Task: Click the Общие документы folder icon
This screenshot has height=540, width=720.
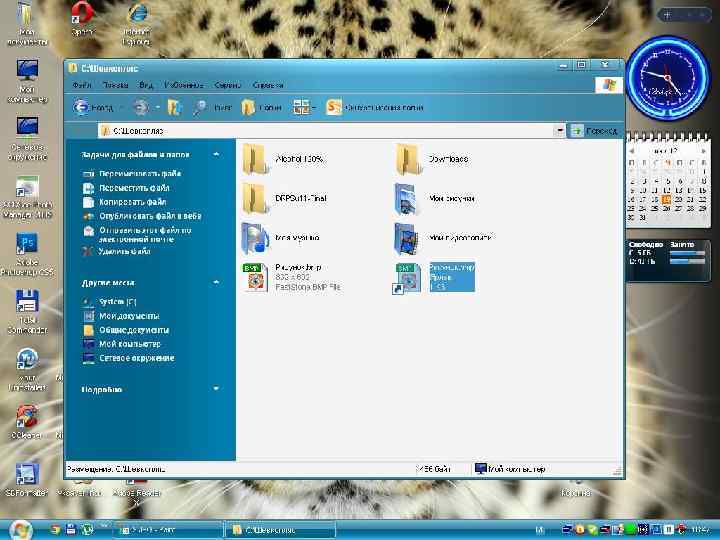Action: pyautogui.click(x=88, y=330)
